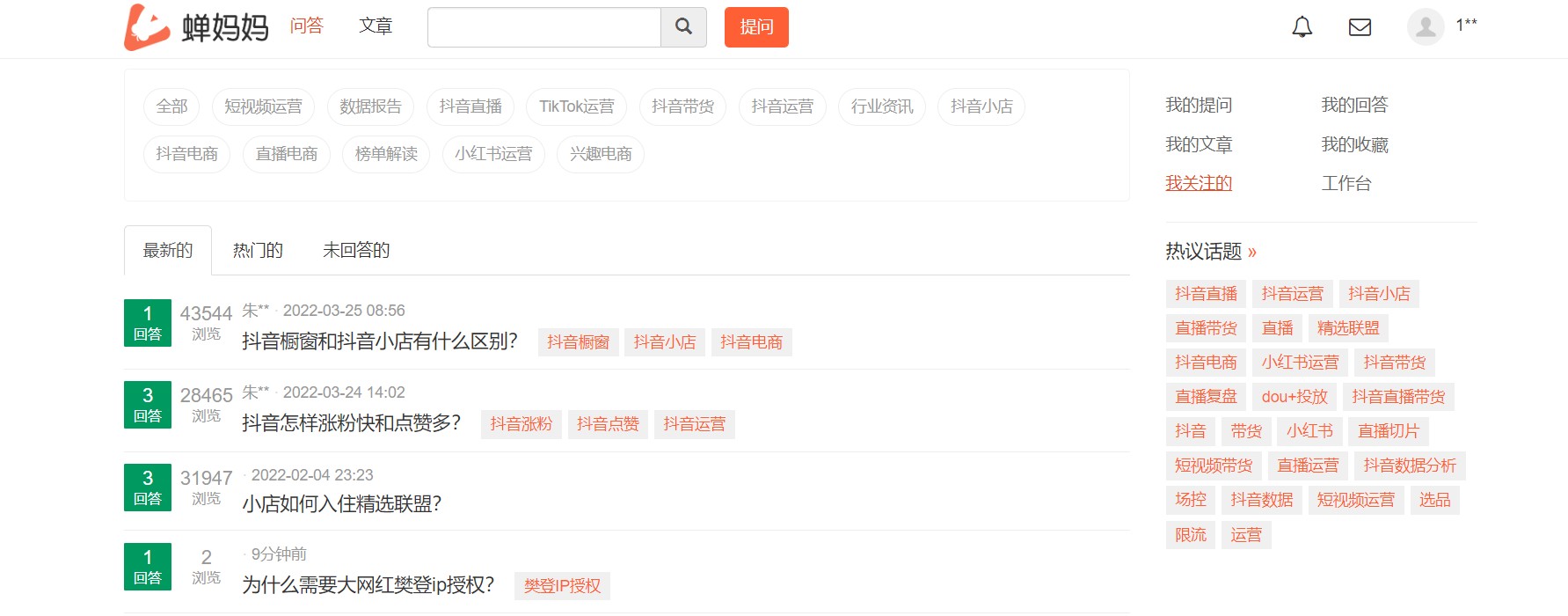Image resolution: width=1568 pixels, height=616 pixels.
Task: Open the 1** account name menu
Action: [1466, 25]
